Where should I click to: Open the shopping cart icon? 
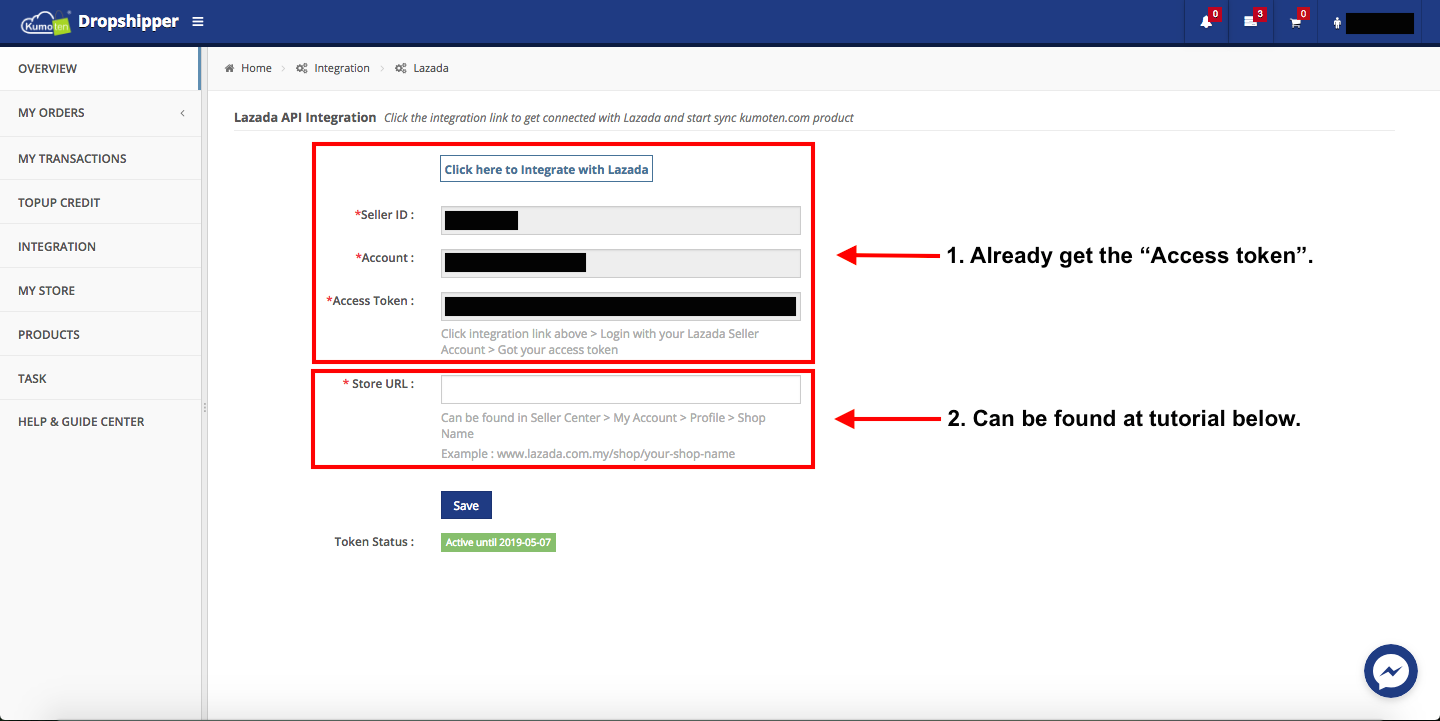(1296, 22)
